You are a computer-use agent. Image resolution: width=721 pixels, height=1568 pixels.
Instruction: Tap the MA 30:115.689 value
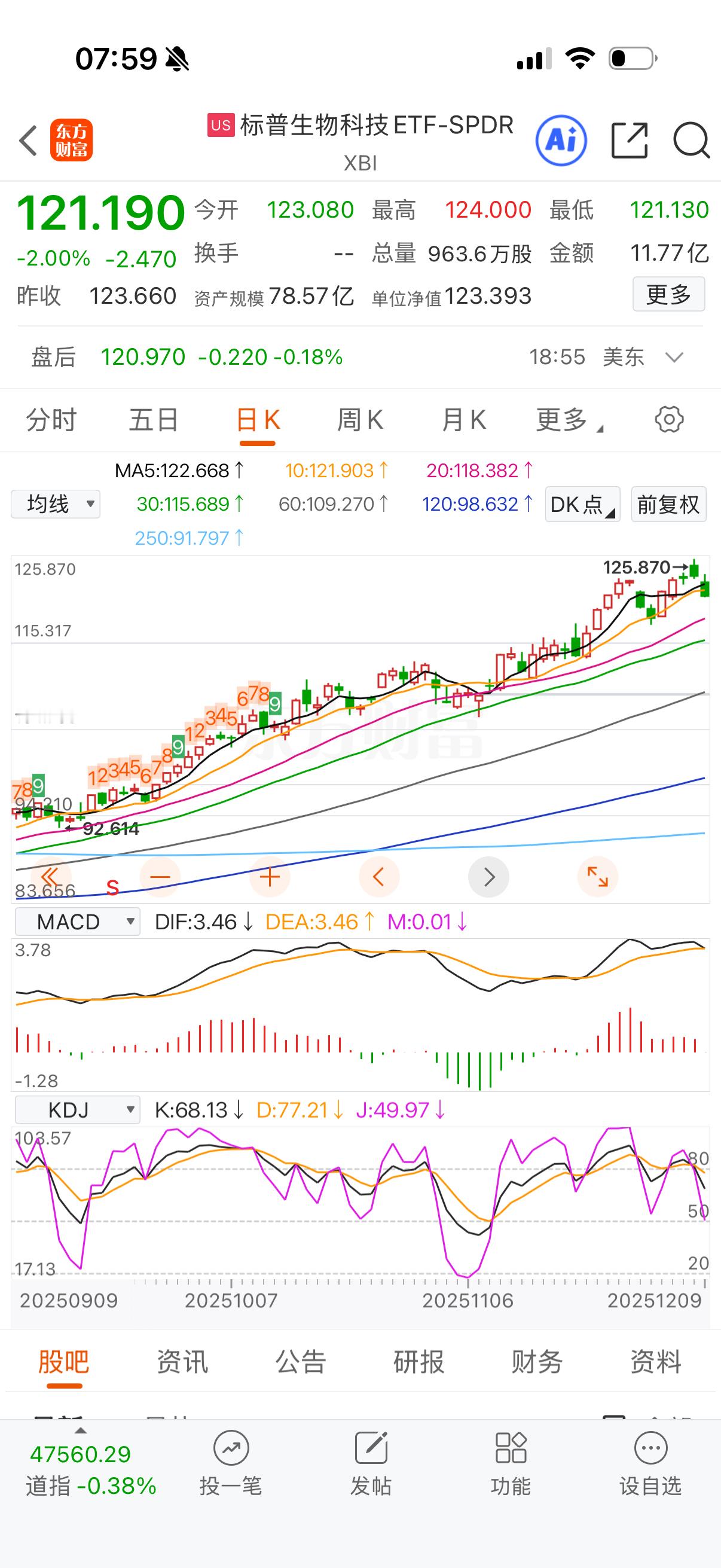tap(191, 504)
